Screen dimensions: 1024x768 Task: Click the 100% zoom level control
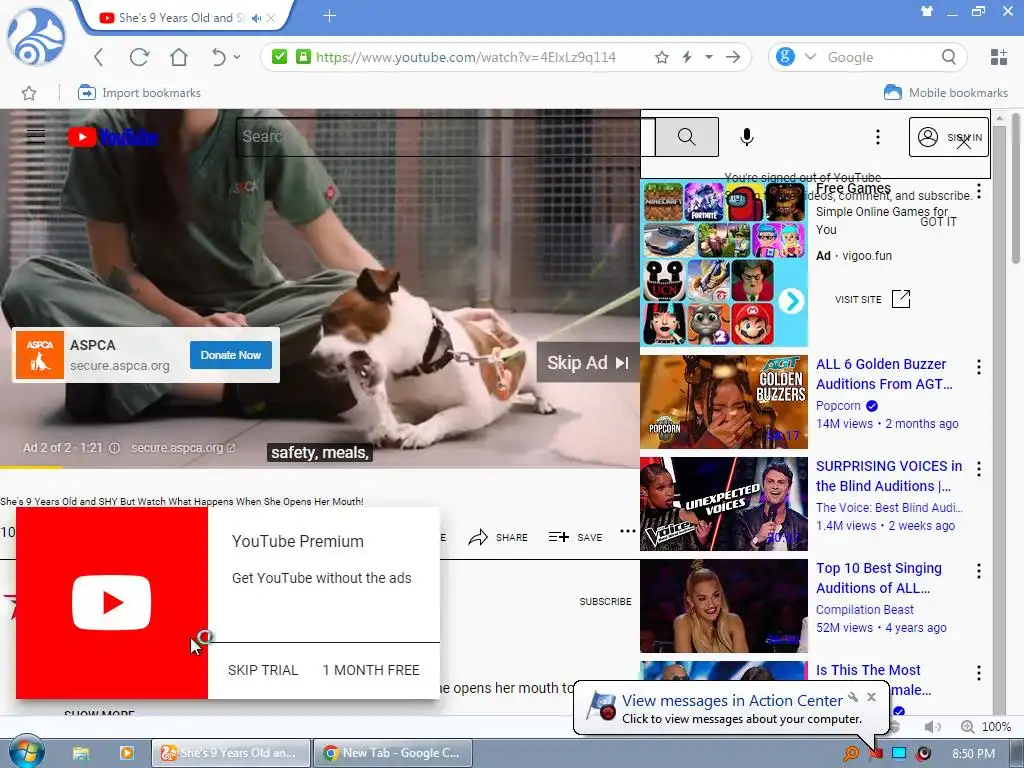(987, 726)
